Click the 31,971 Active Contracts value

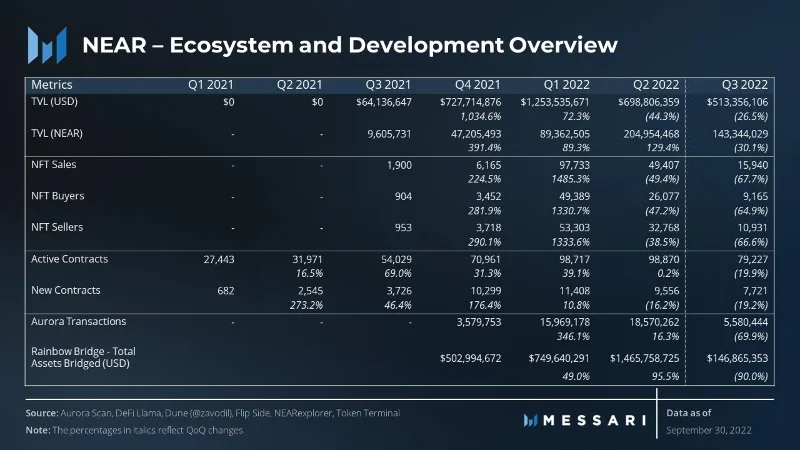tap(307, 259)
